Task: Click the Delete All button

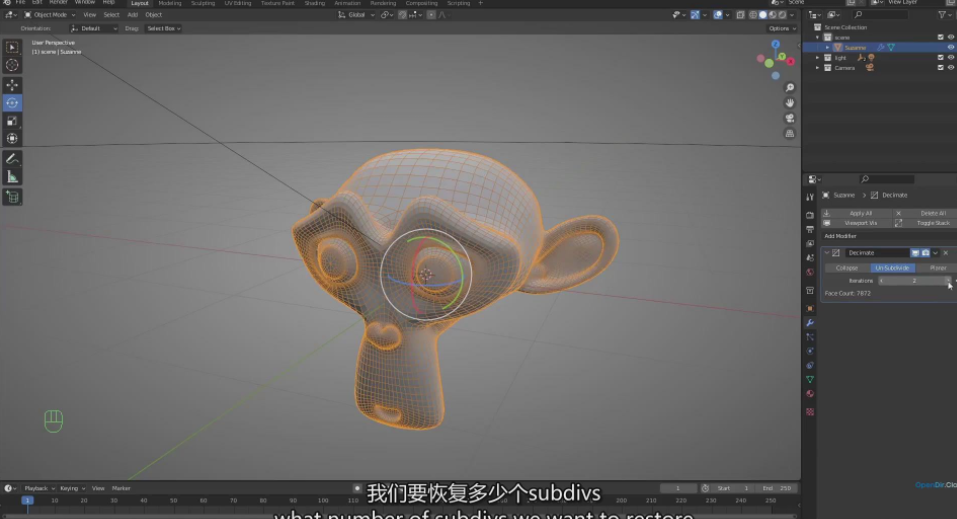Action: click(926, 213)
